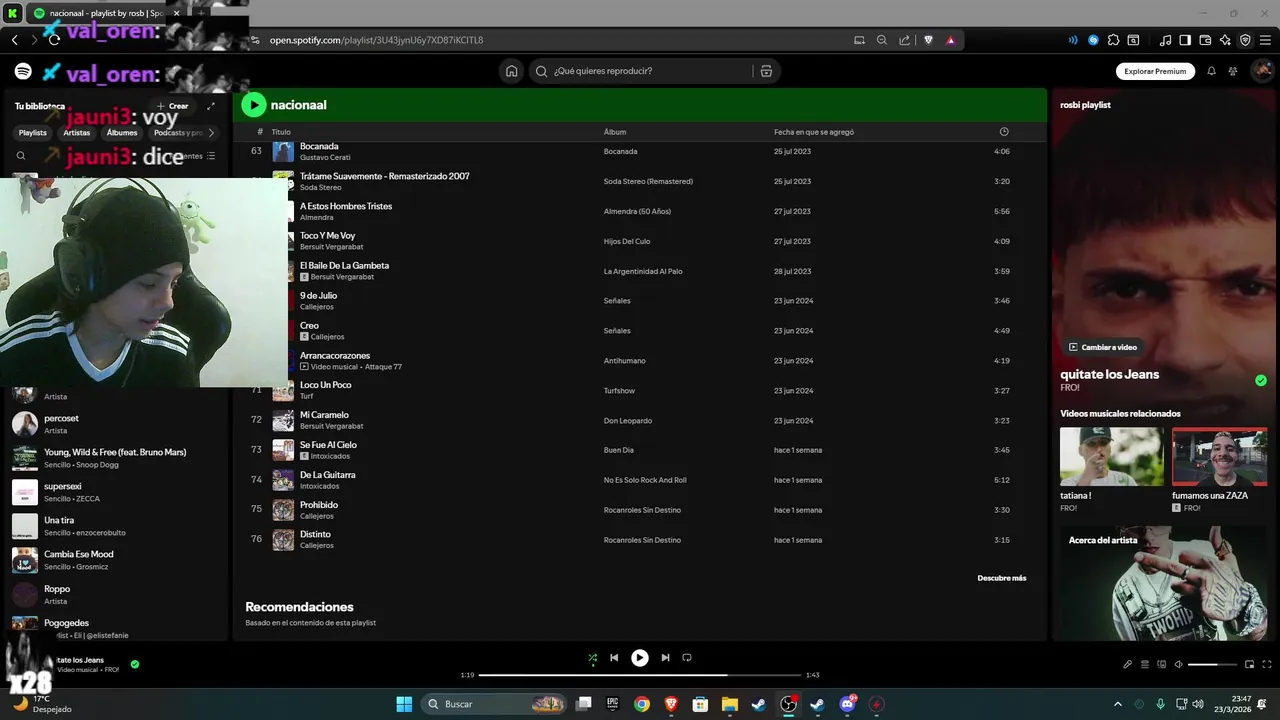
Task: Expand library with the arrows icon
Action: point(211,106)
